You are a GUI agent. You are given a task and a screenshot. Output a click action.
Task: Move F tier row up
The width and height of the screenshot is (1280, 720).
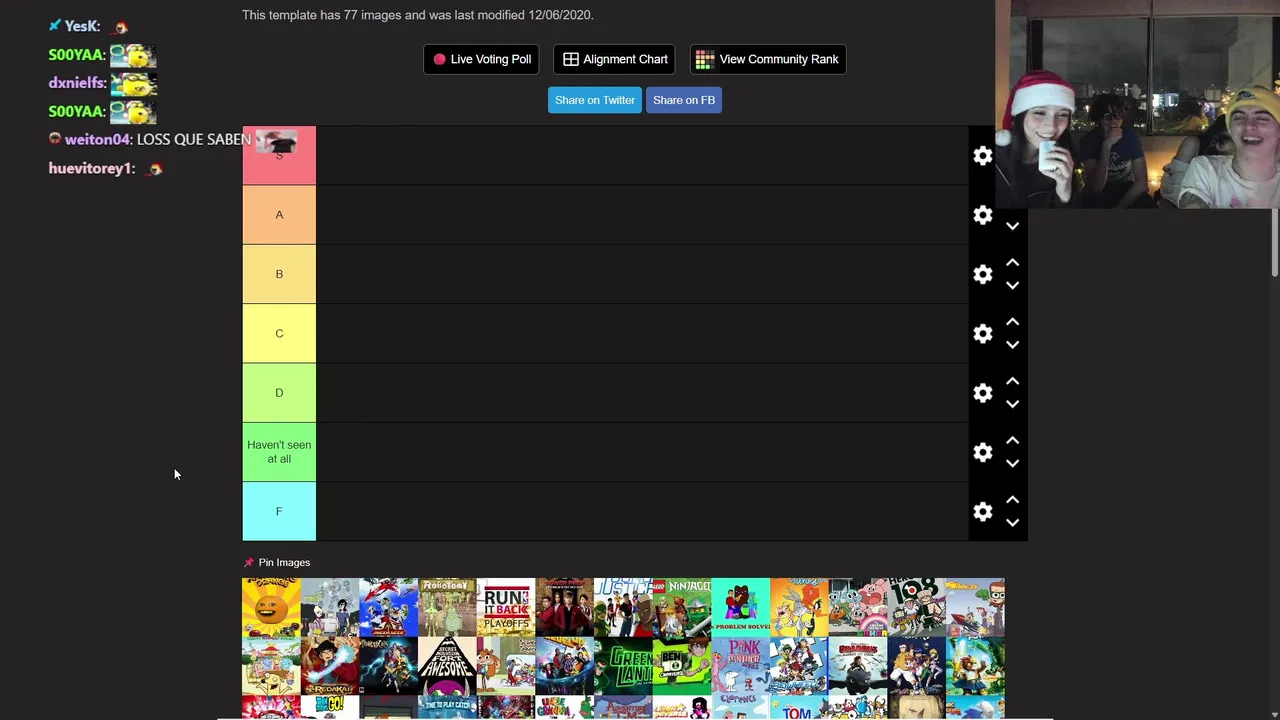[x=1012, y=499]
